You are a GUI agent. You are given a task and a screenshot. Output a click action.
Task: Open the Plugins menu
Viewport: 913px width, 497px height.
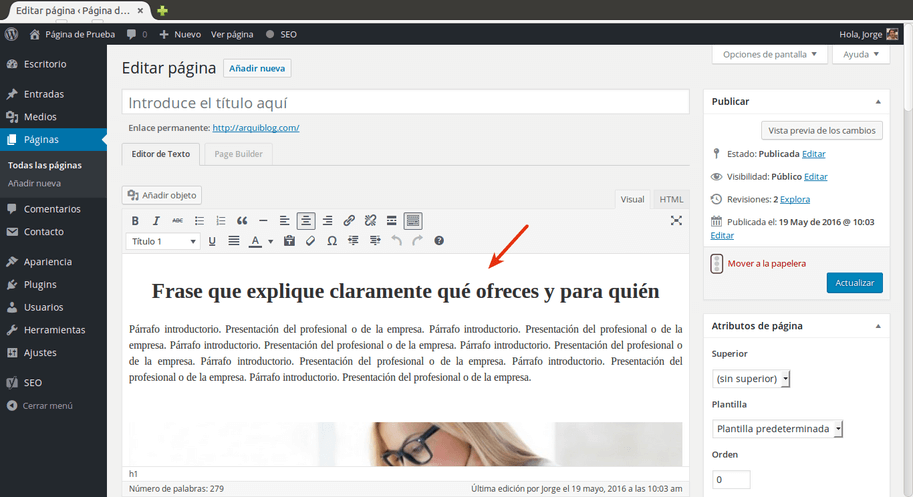tap(53, 285)
